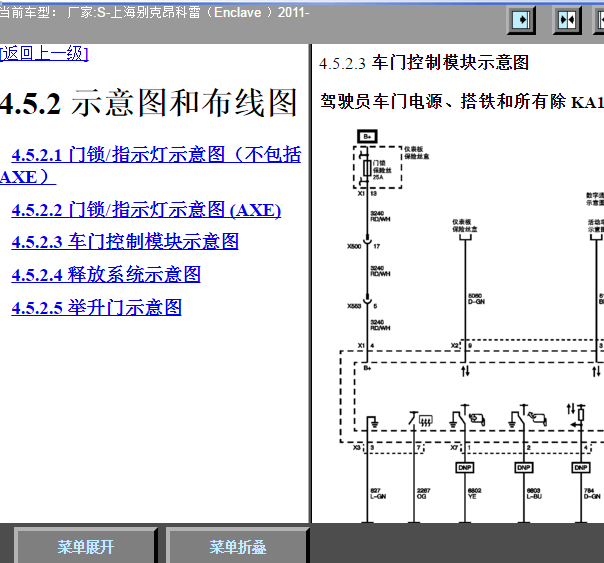Image resolution: width=604 pixels, height=563 pixels.
Task: Open 4.5.2.4 释放系统示意图 link
Action: pos(106,275)
